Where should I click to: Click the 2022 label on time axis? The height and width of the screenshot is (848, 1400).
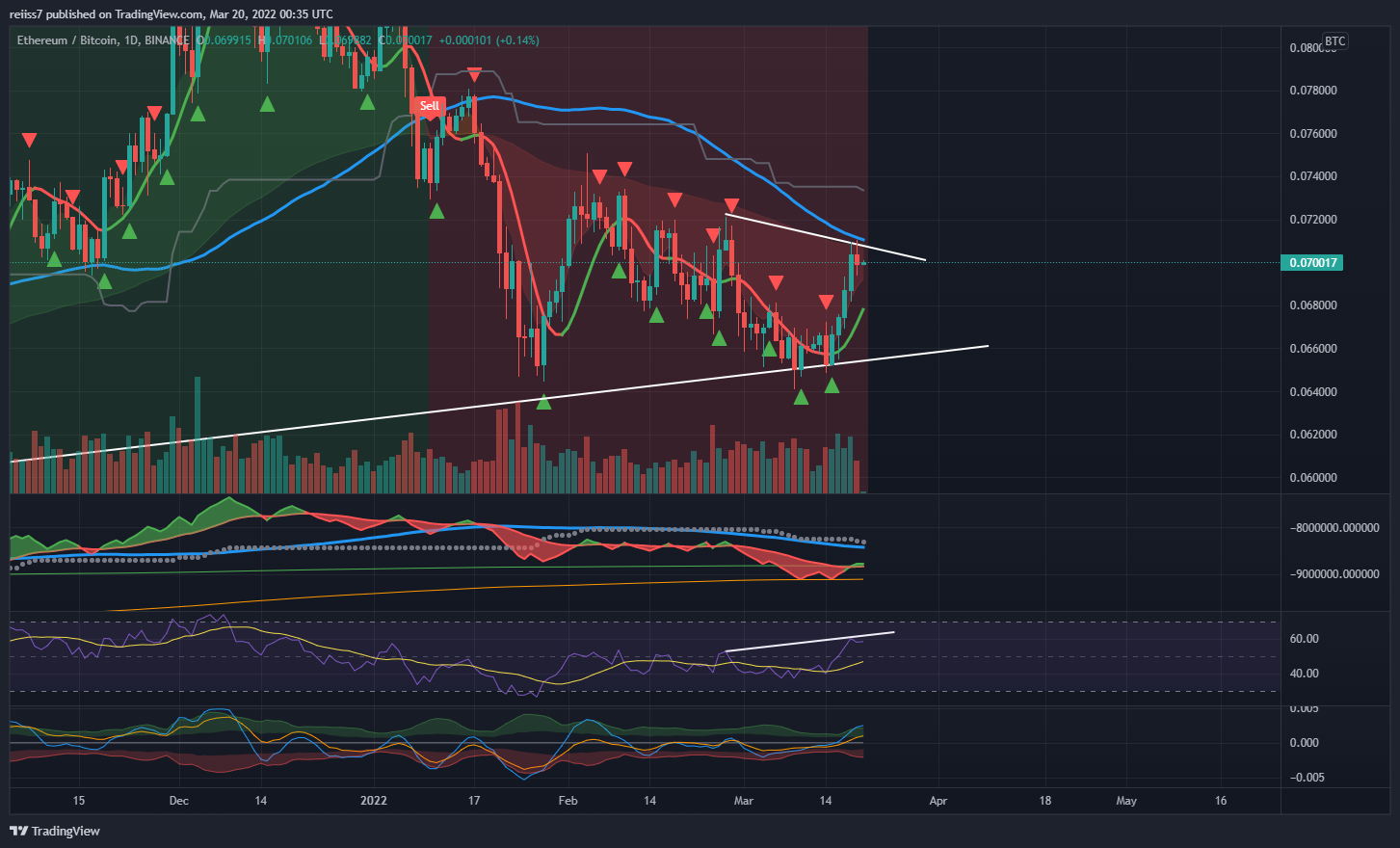pyautogui.click(x=373, y=801)
